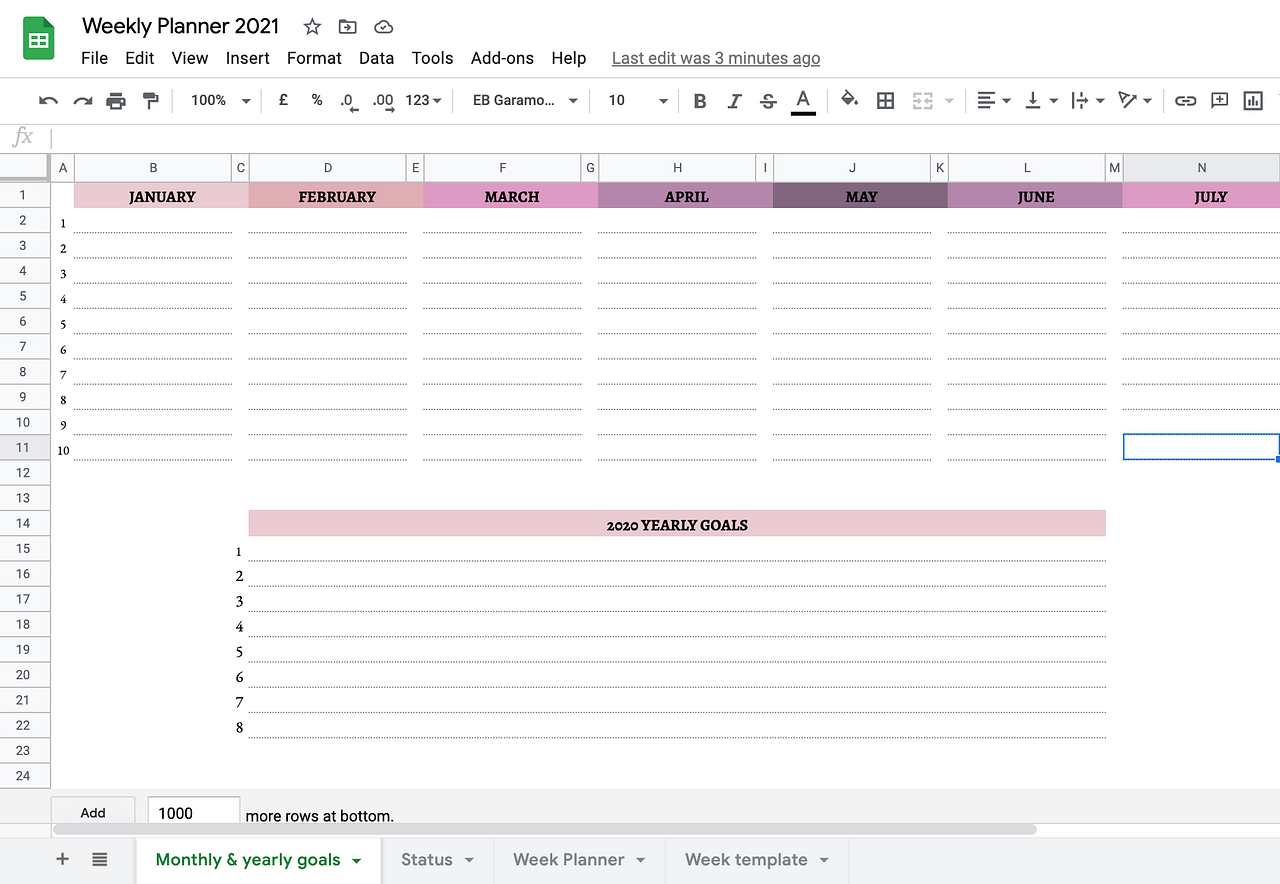Toggle italic formatting
The height and width of the screenshot is (884, 1280).
tap(733, 100)
